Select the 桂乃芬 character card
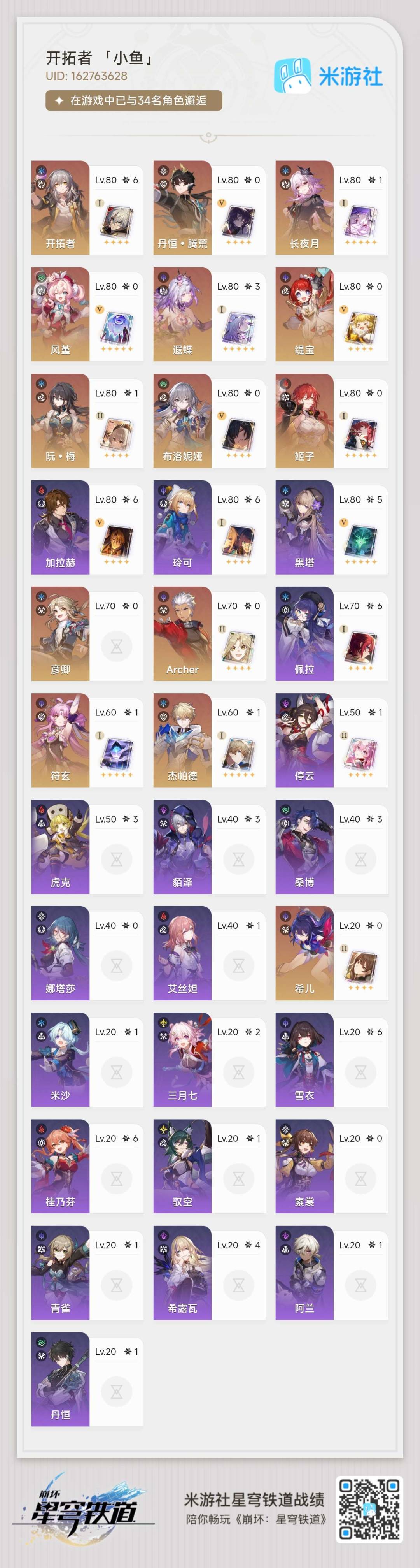Image resolution: width=420 pixels, height=1568 pixels. point(87,1166)
